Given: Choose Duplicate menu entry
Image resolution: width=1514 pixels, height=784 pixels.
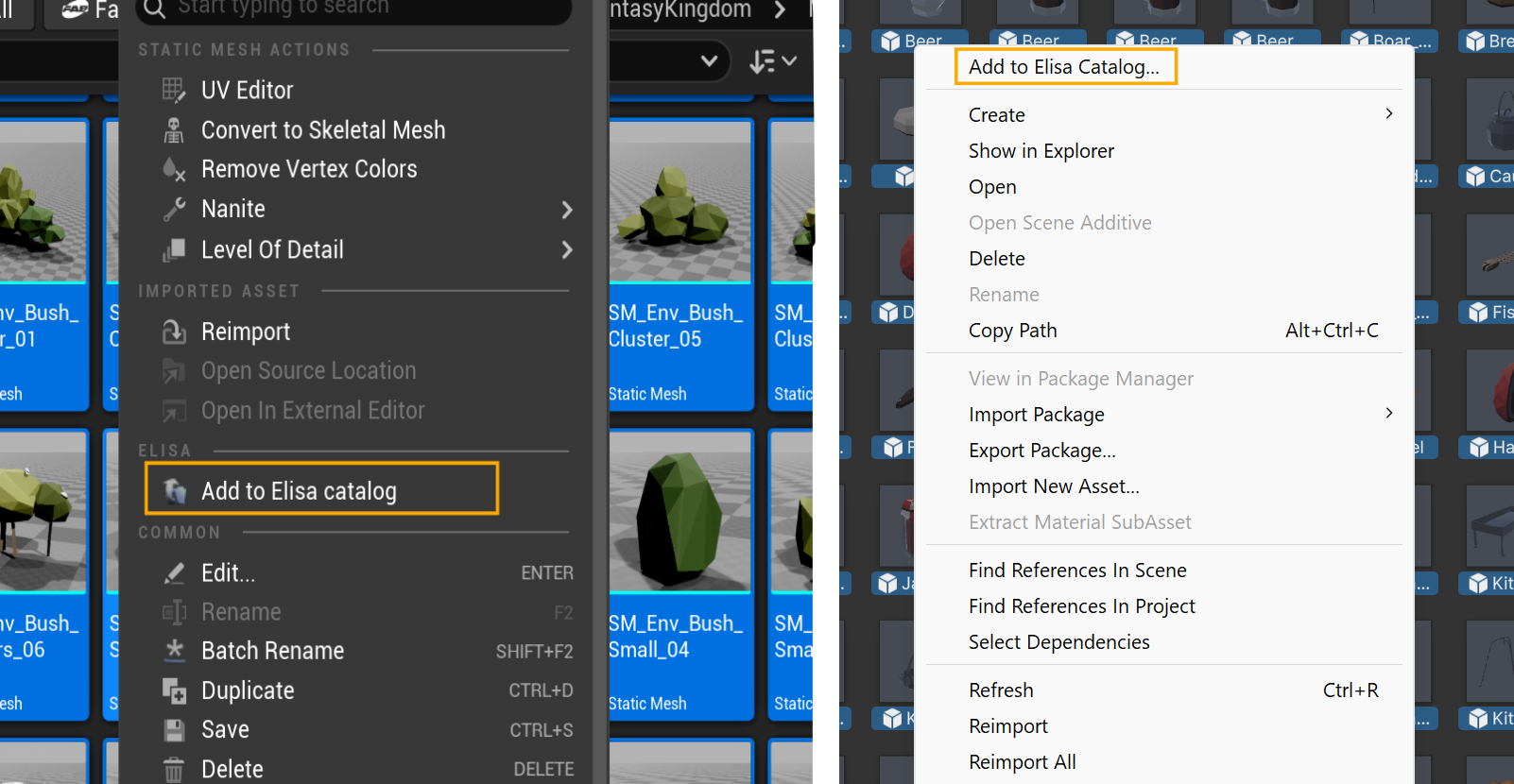Looking at the screenshot, I should [248, 690].
